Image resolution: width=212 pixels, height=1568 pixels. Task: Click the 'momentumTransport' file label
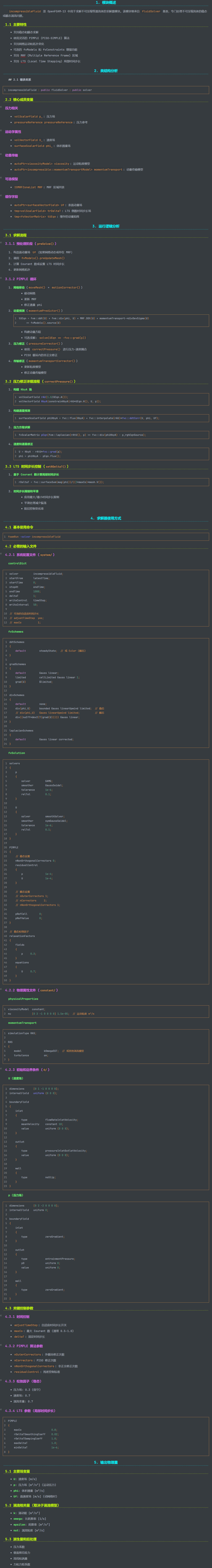[22, 1023]
